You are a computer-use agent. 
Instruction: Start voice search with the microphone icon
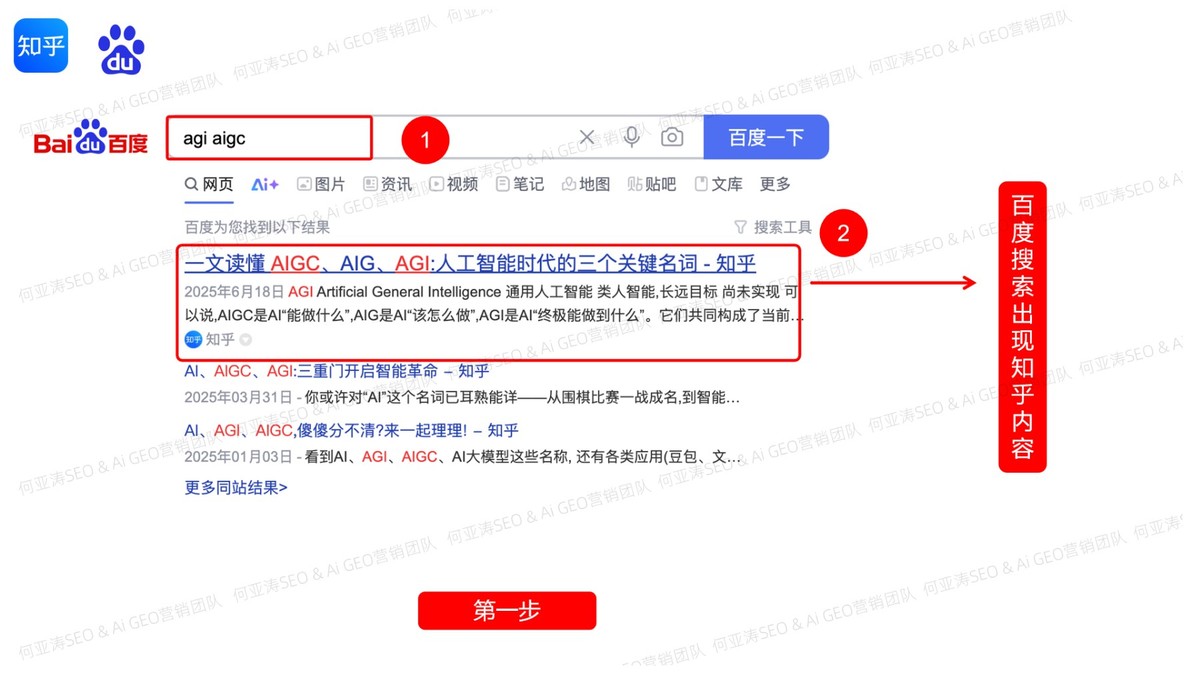click(x=632, y=137)
